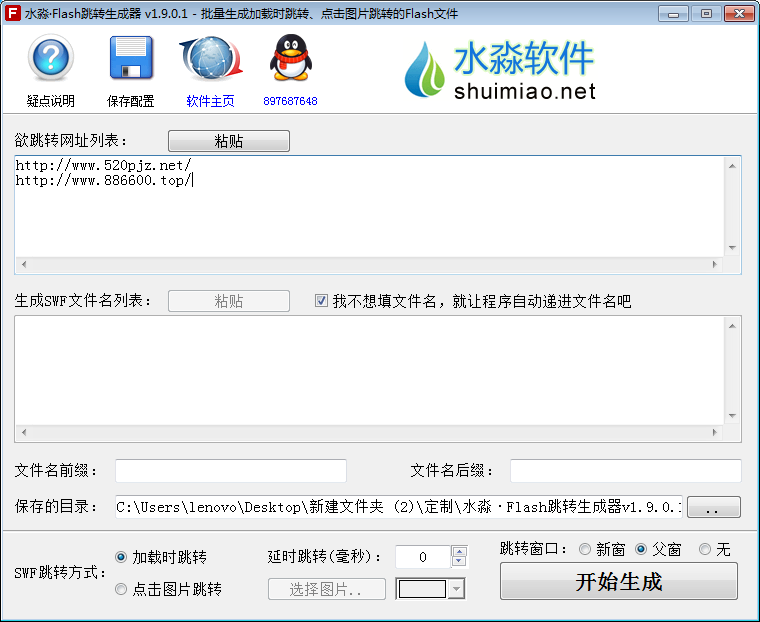The image size is (760, 622).
Task: Open the 软件主页 link text
Action: pyautogui.click(x=210, y=101)
